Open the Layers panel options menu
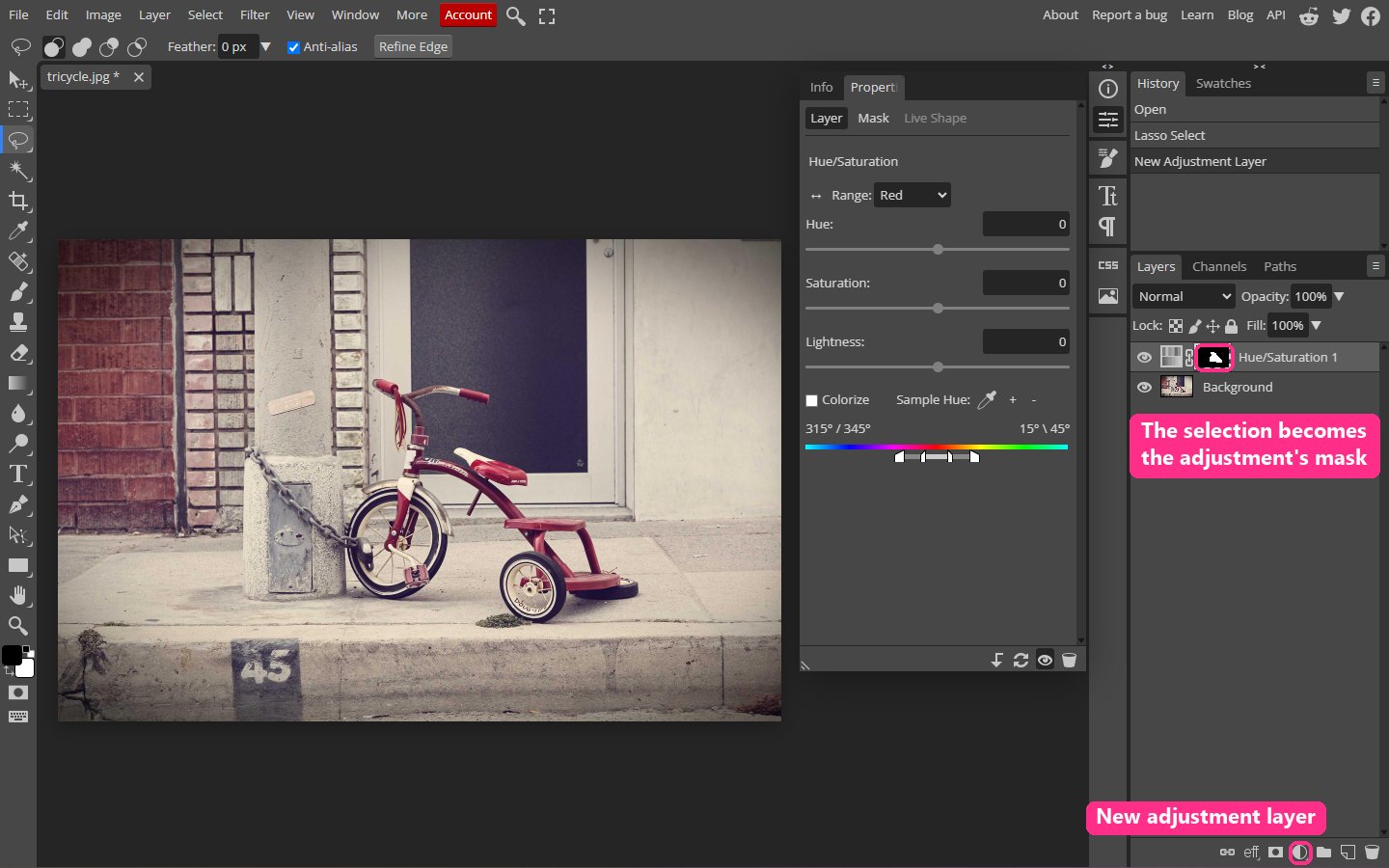Viewport: 1389px width, 868px height. tap(1375, 266)
